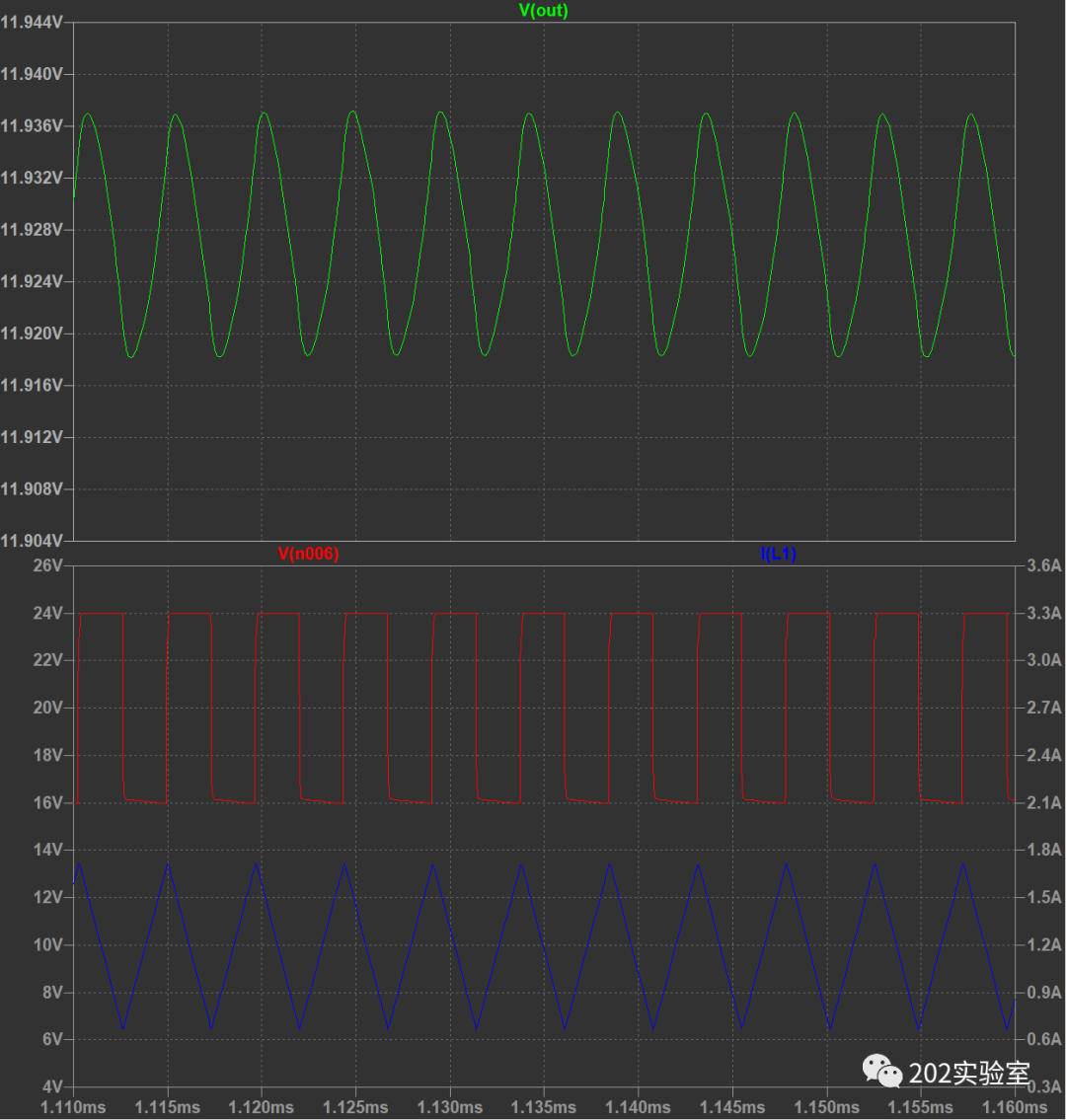Click the 2.4A right axis label
The width and height of the screenshot is (1066, 1120).
(x=1044, y=755)
